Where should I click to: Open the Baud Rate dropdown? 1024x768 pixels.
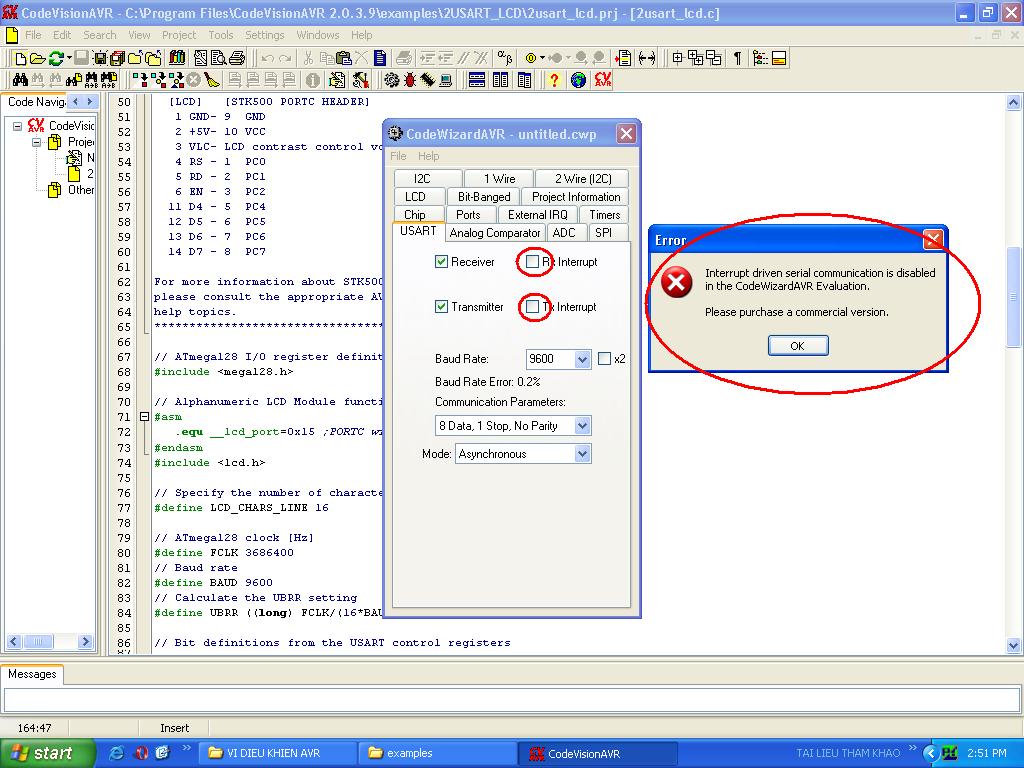(582, 359)
